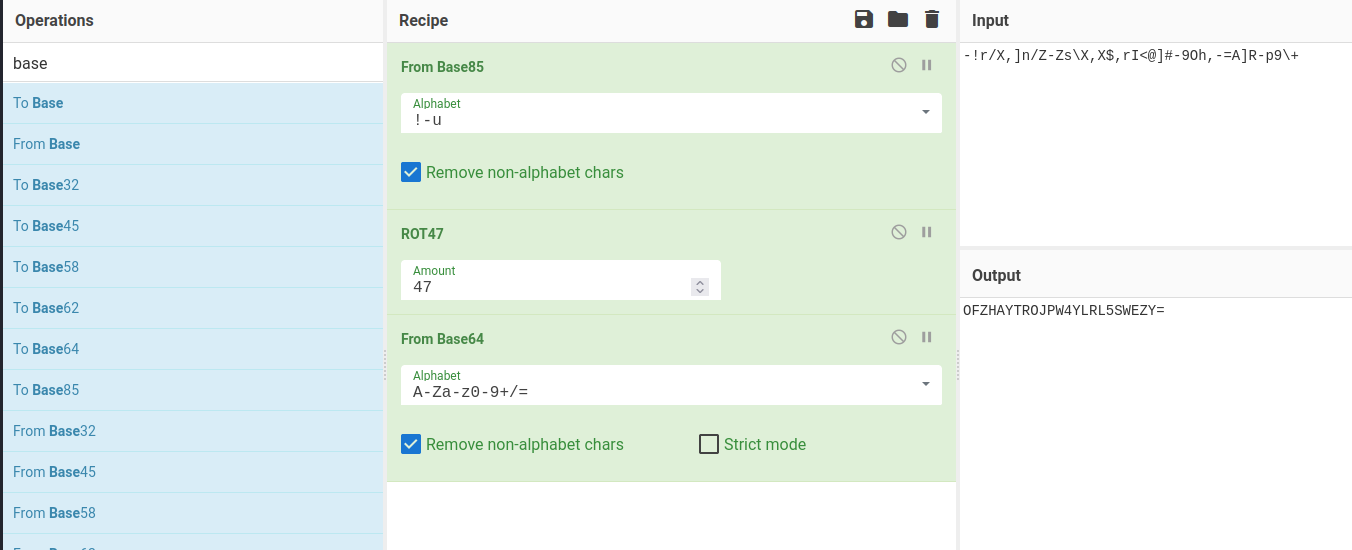Open the Base64 Alphabet dropdown
This screenshot has height=550, width=1352.
click(925, 384)
